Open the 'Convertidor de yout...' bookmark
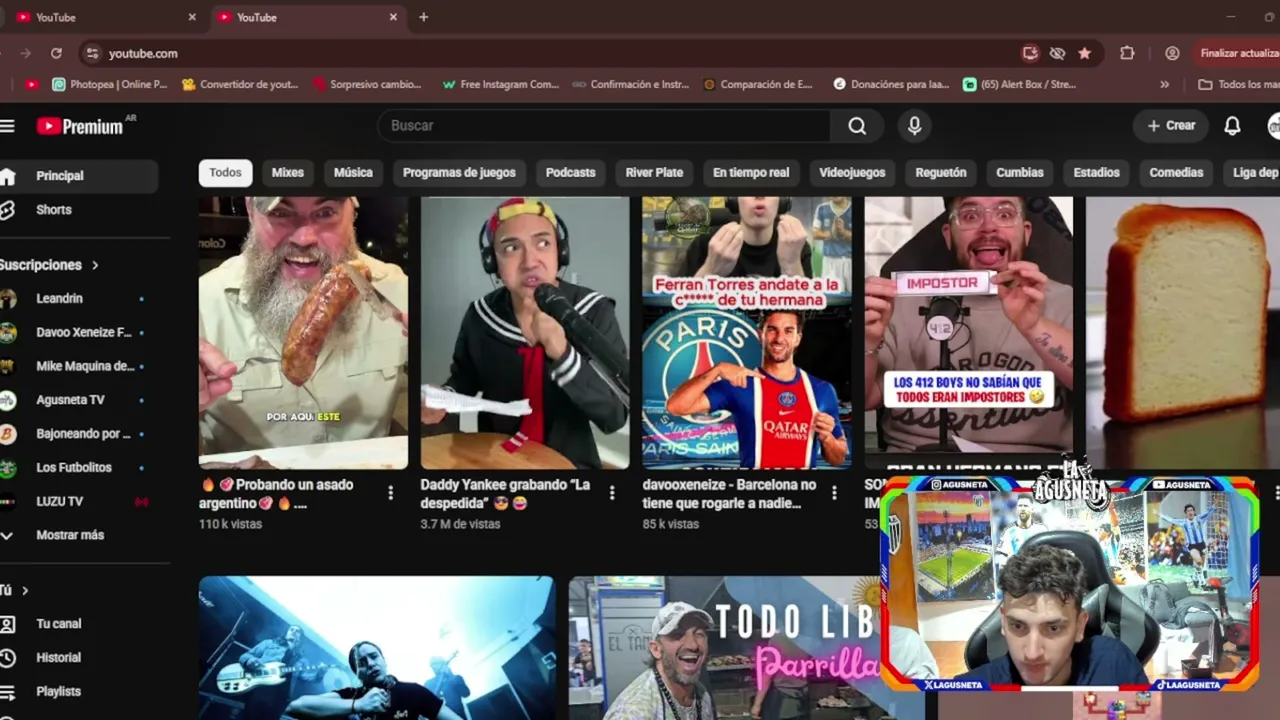 (240, 84)
